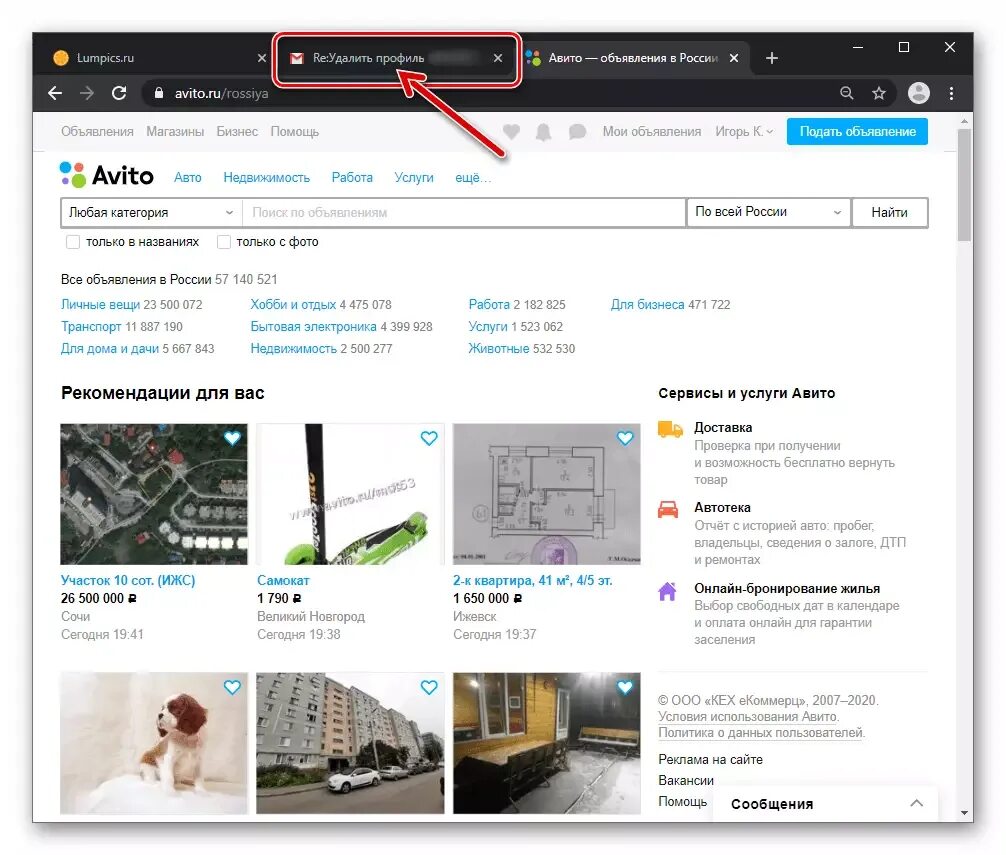Open favorites via the heart icon in header
Image resolution: width=1006 pixels, height=855 pixels.
point(511,131)
